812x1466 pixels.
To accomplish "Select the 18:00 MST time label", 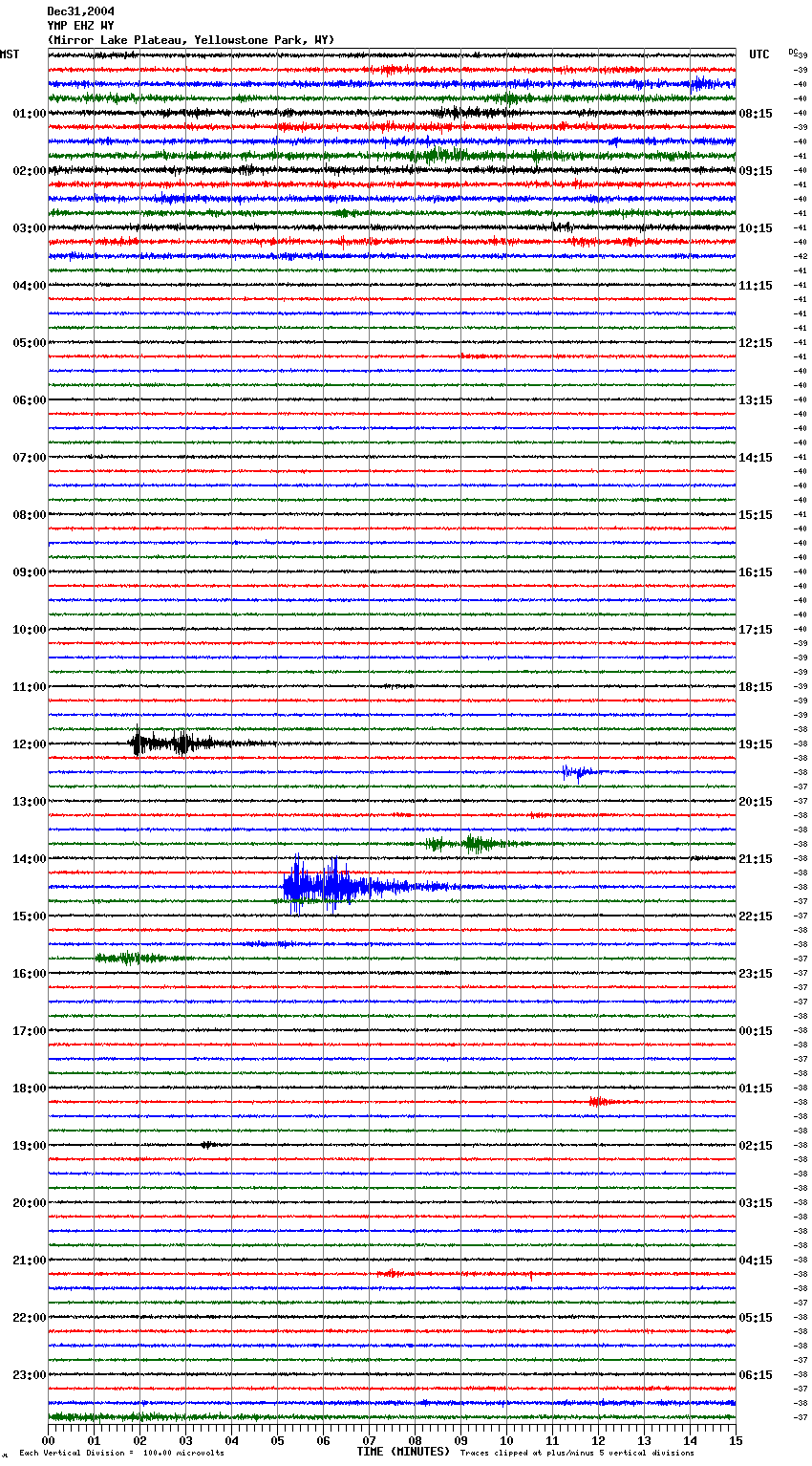I will tap(30, 1089).
